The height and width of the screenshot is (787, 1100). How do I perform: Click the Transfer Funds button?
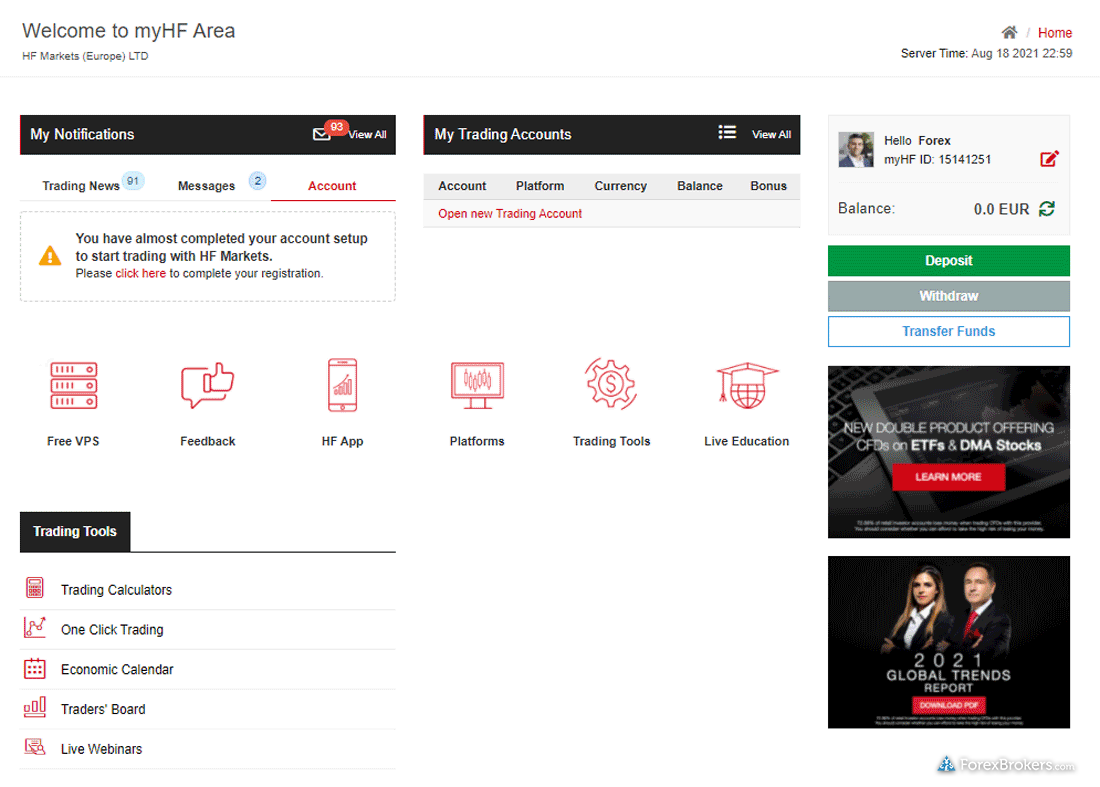[x=948, y=331]
